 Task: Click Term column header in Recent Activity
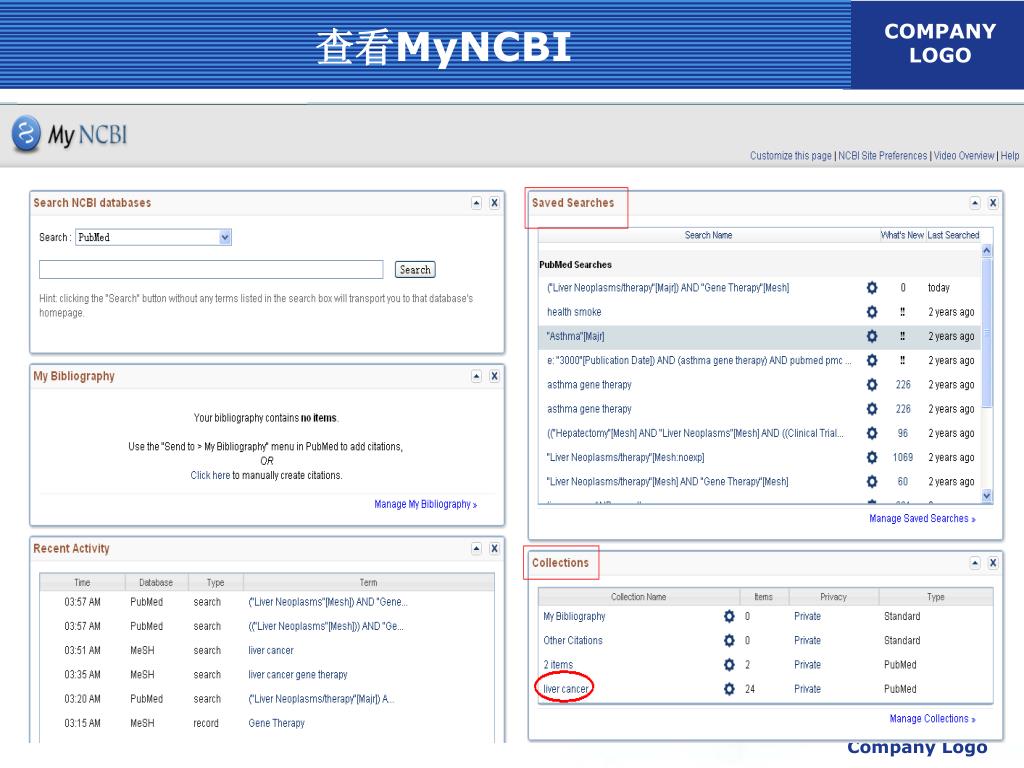point(368,583)
